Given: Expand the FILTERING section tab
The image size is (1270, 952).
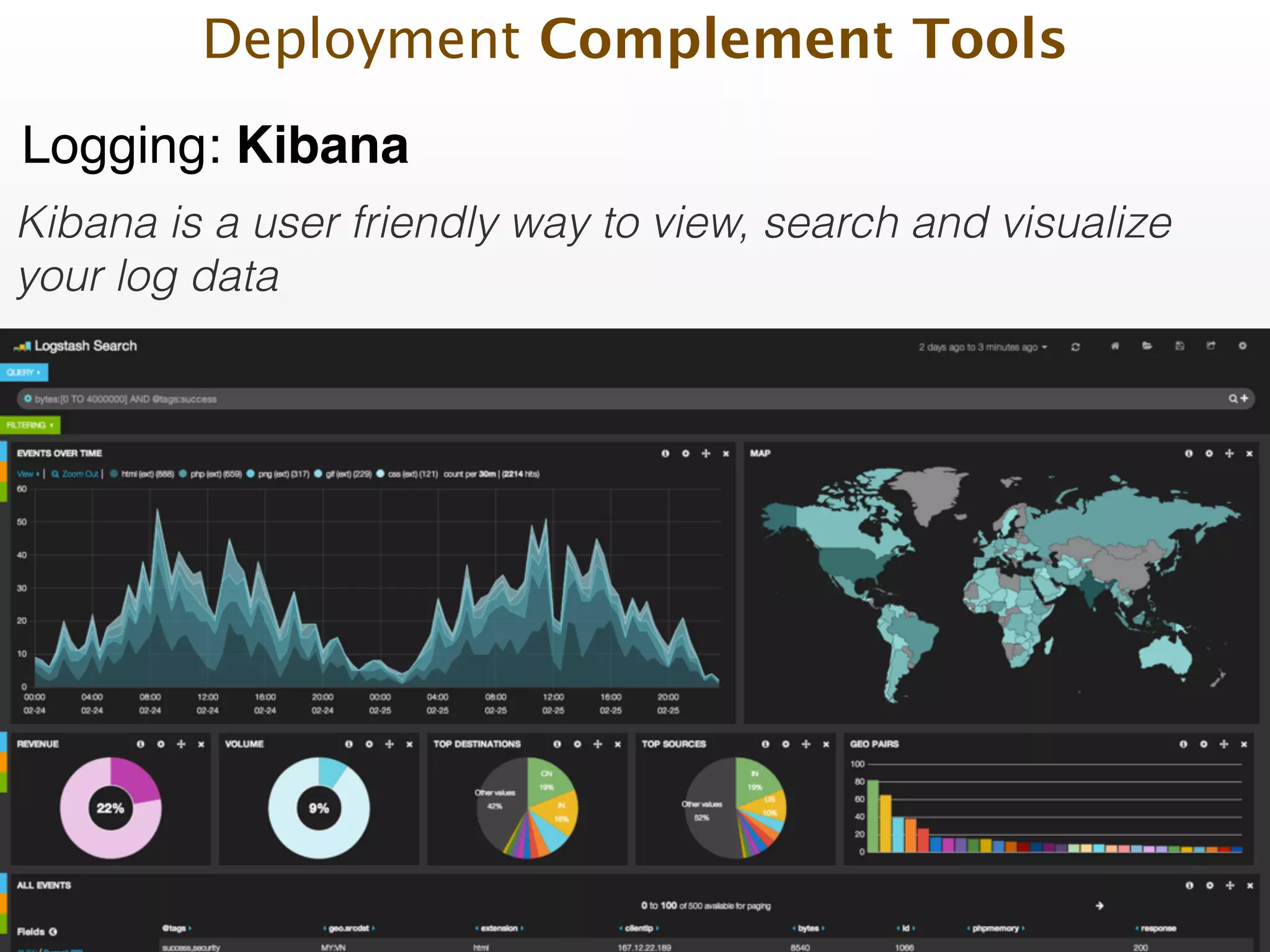Looking at the screenshot, I should point(30,425).
